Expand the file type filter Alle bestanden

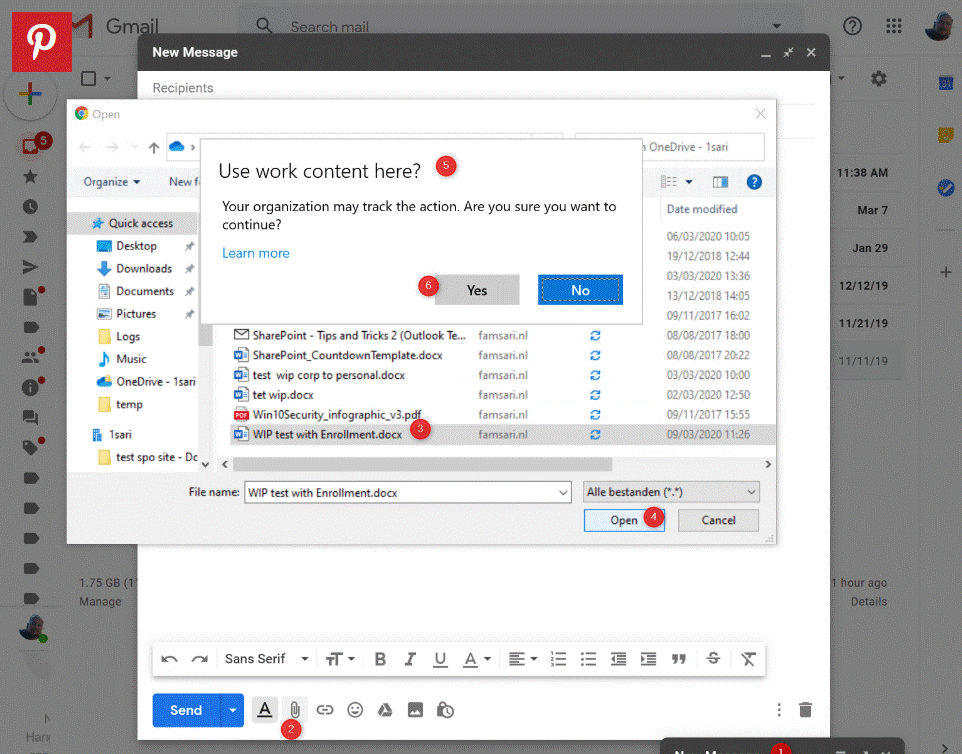pos(671,492)
